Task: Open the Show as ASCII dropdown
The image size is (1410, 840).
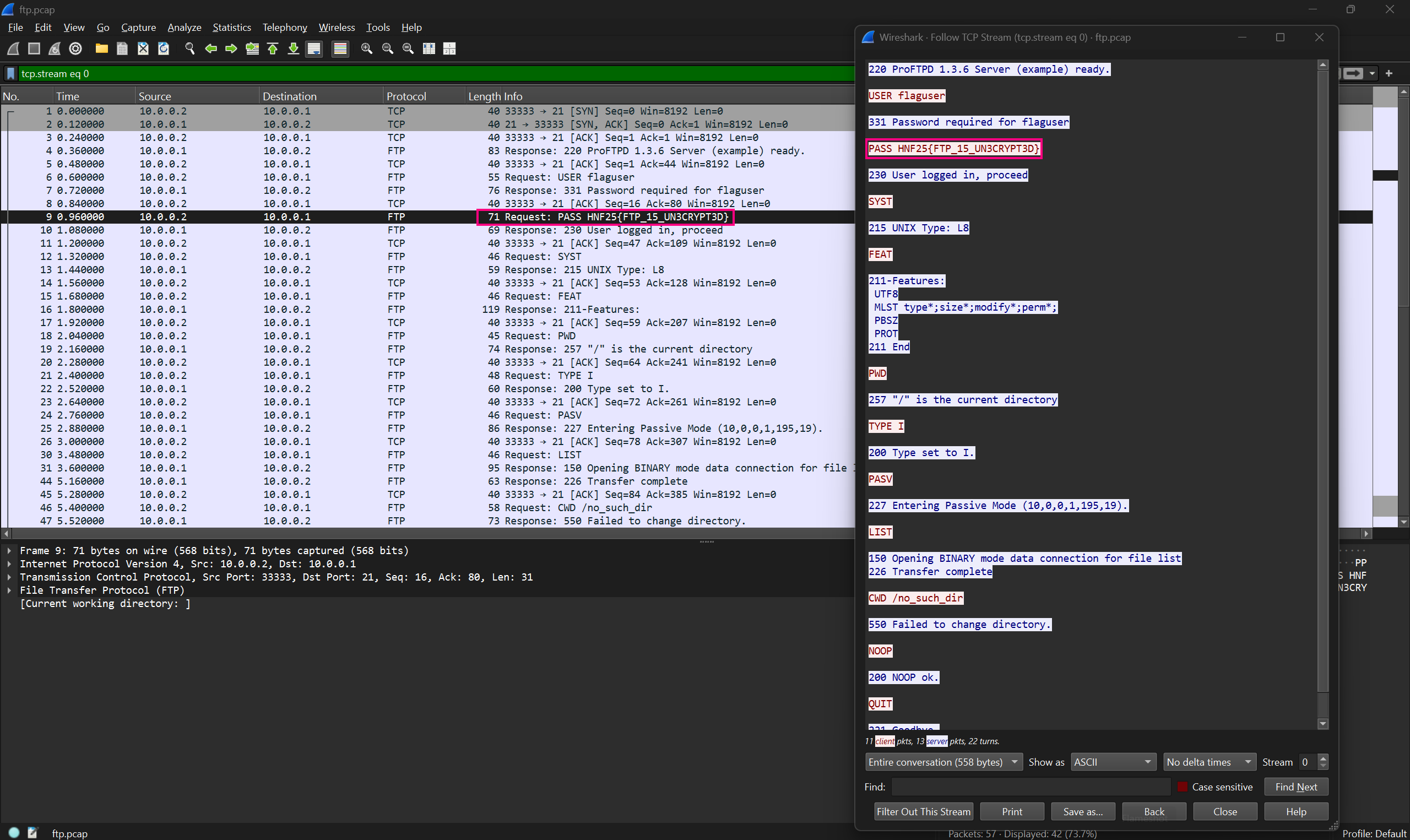Action: 1113,762
